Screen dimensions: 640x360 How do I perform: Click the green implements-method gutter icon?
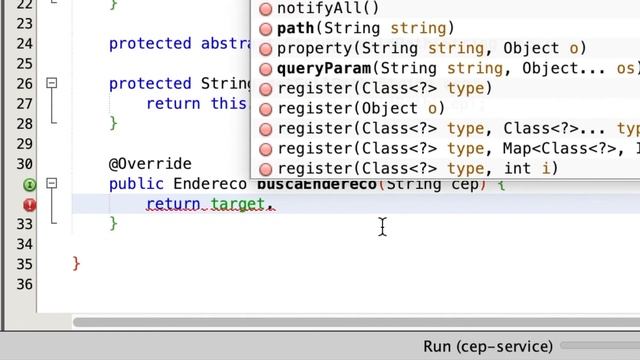pyautogui.click(x=29, y=185)
